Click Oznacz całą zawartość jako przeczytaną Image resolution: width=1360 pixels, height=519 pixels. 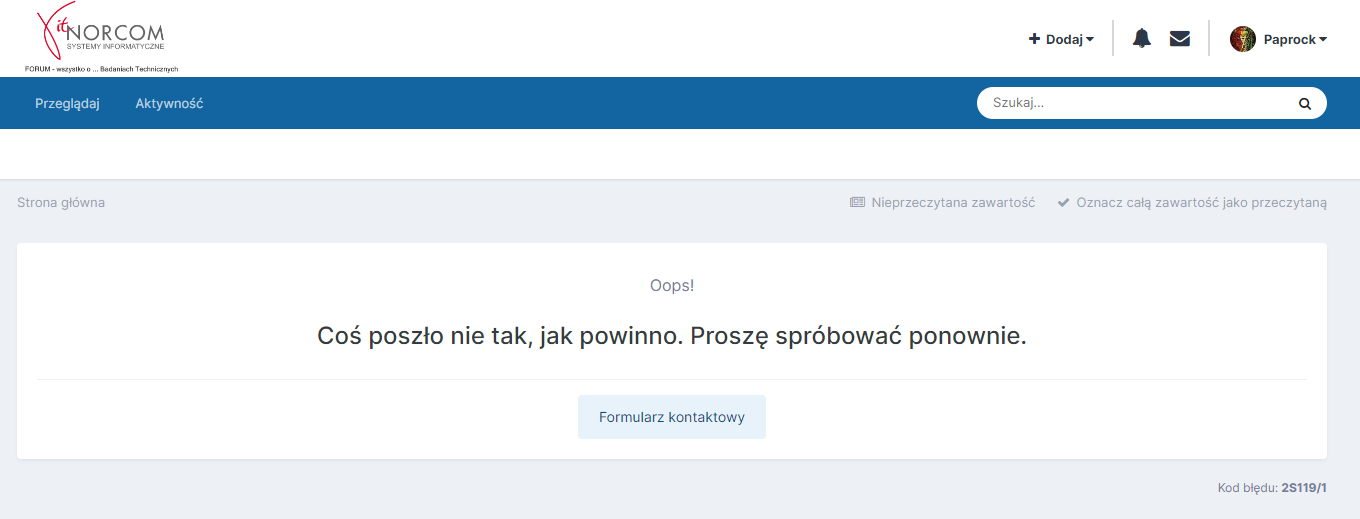click(1192, 202)
